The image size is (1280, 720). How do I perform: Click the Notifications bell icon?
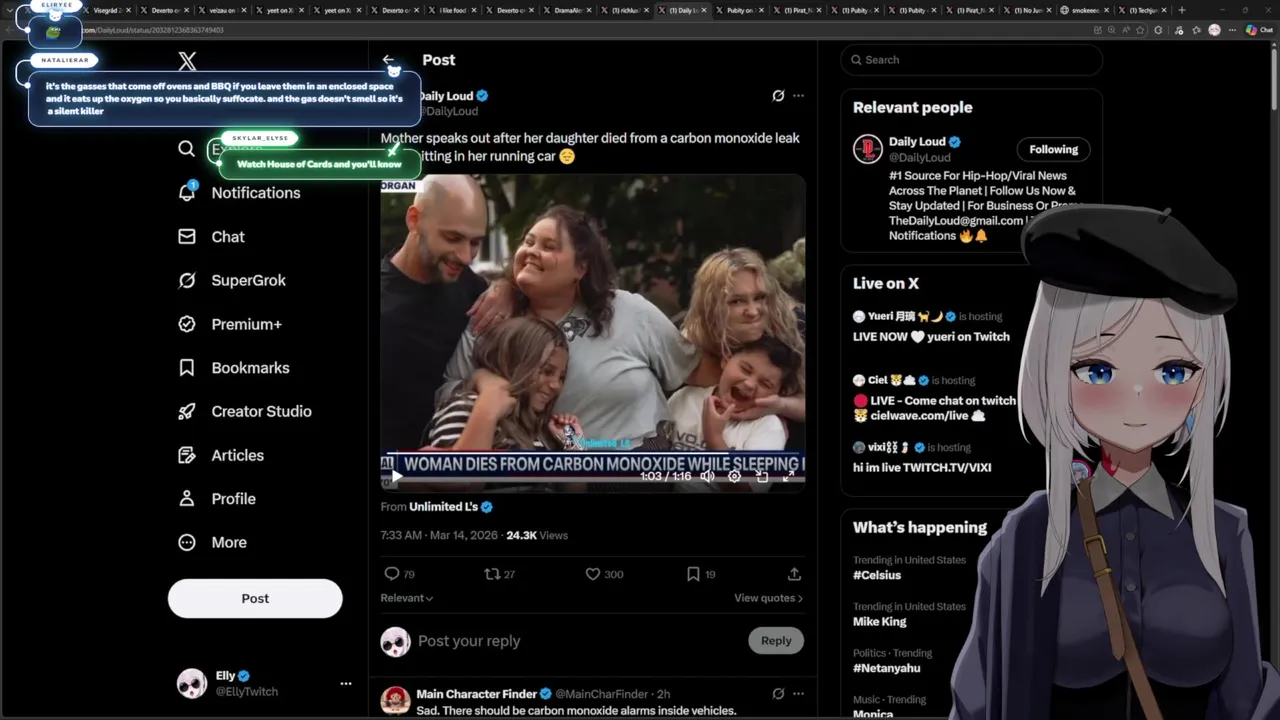[186, 193]
